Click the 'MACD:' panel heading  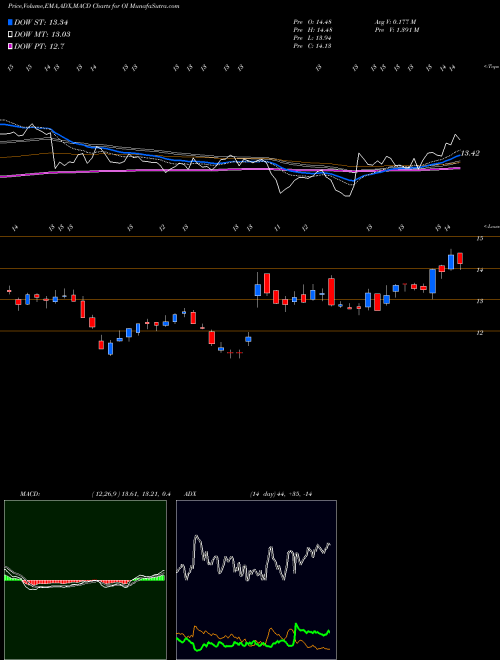click(29, 494)
